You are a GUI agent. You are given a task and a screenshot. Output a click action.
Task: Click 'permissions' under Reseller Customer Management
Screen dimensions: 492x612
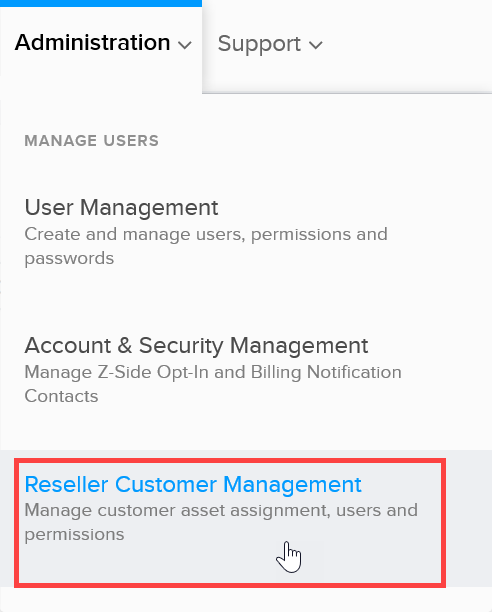74,535
